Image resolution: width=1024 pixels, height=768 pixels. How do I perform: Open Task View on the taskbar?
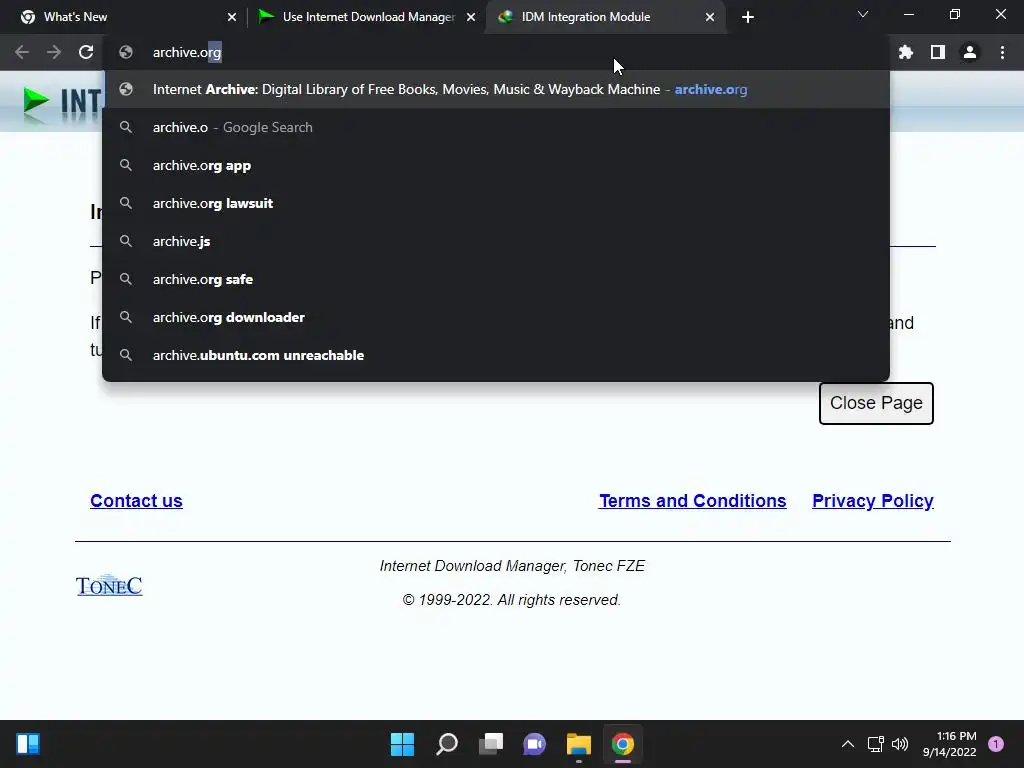[491, 744]
